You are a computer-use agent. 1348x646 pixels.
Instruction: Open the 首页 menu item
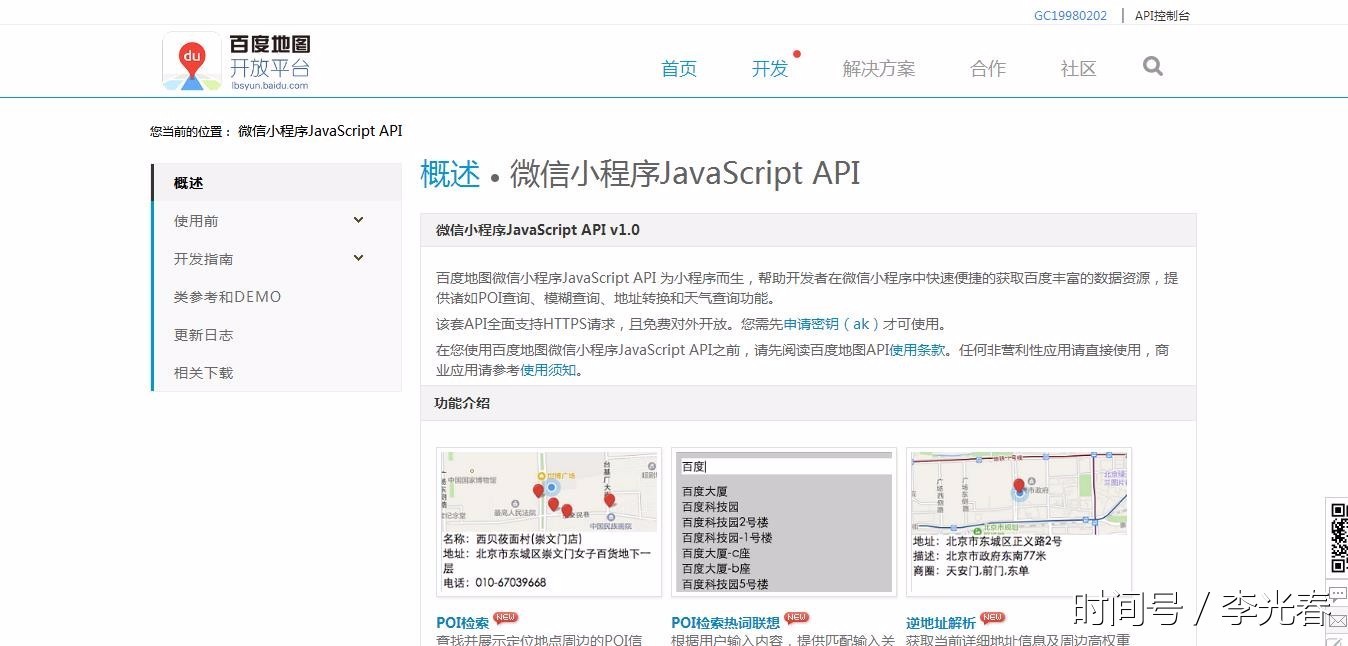tap(679, 69)
